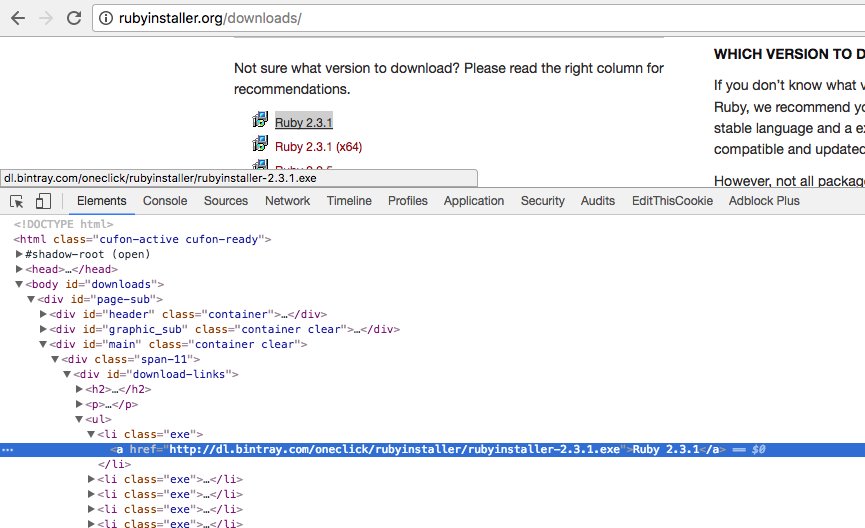Switch to the Timeline tab
The image size is (865, 528).
(349, 201)
